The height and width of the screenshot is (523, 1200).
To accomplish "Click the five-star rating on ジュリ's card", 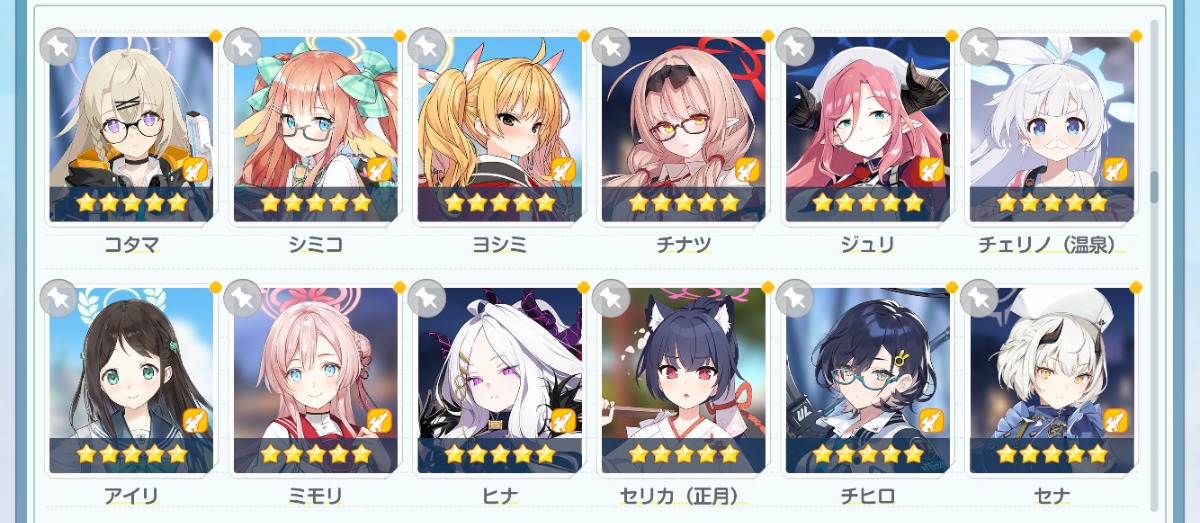I will coord(867,203).
